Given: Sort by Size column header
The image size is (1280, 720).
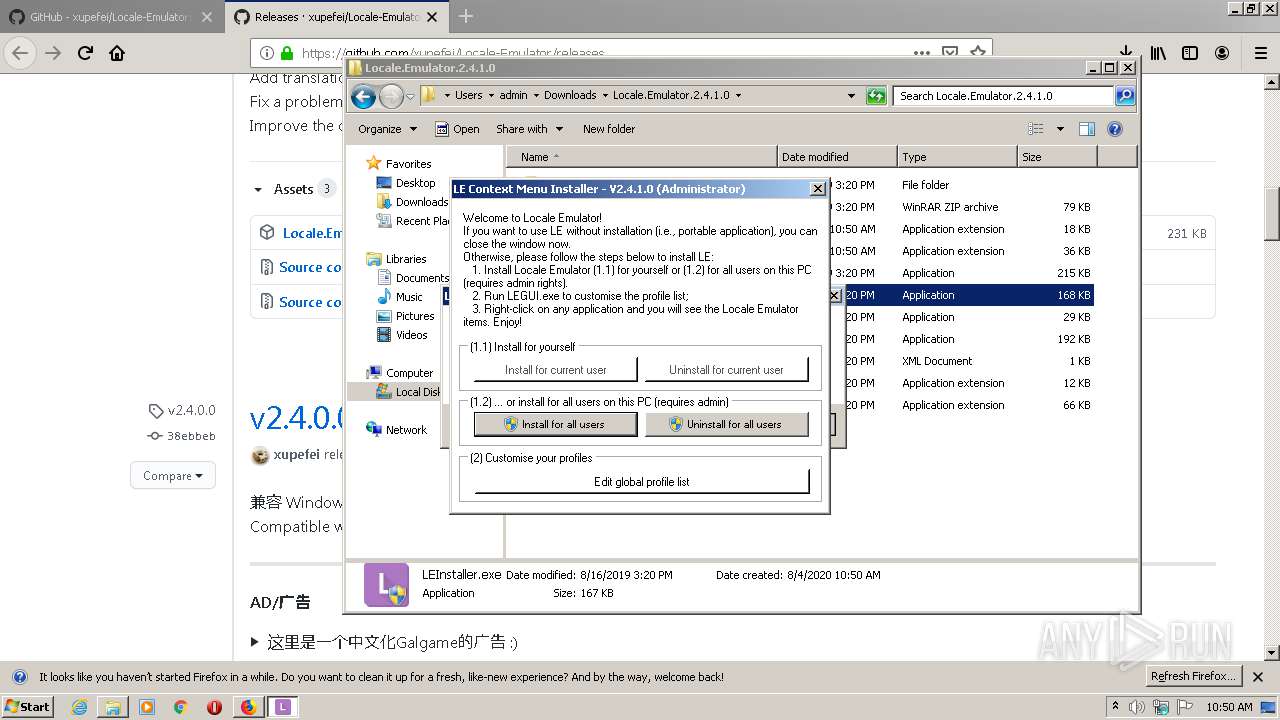Looking at the screenshot, I should click(x=1057, y=157).
